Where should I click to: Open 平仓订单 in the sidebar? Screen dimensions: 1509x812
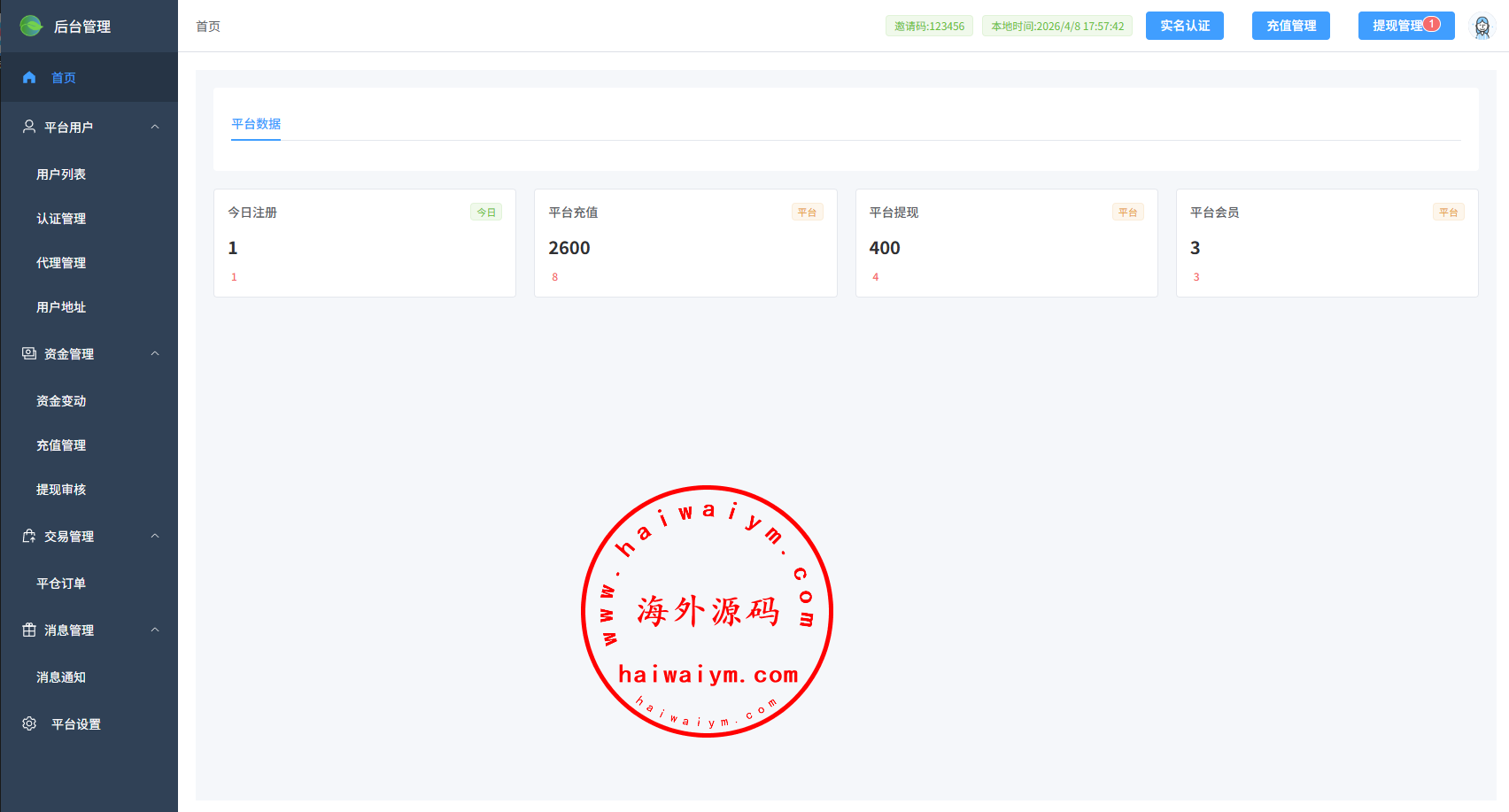[x=61, y=584]
